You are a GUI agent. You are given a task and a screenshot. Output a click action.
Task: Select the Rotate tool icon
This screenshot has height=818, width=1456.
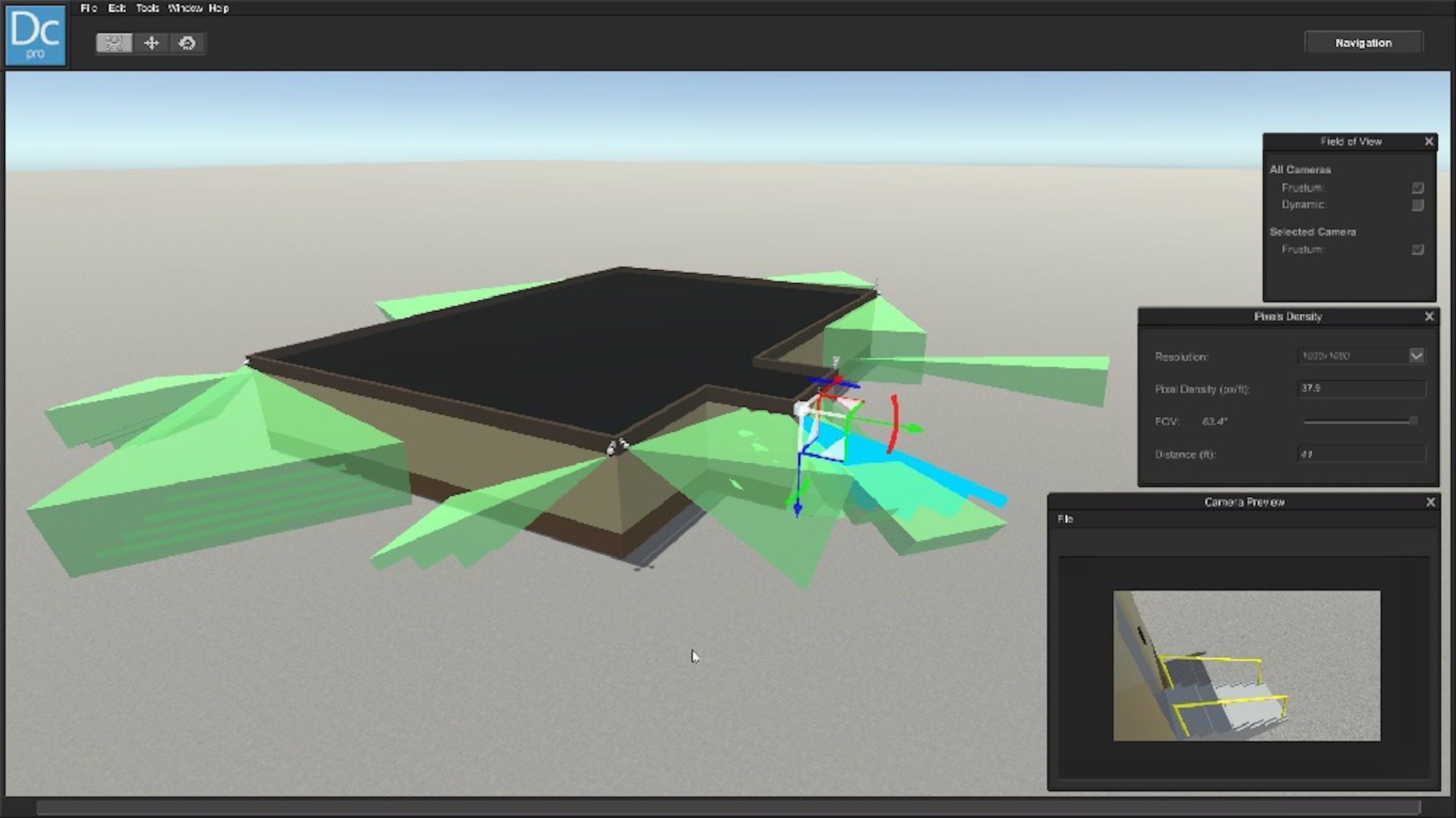pyautogui.click(x=187, y=43)
